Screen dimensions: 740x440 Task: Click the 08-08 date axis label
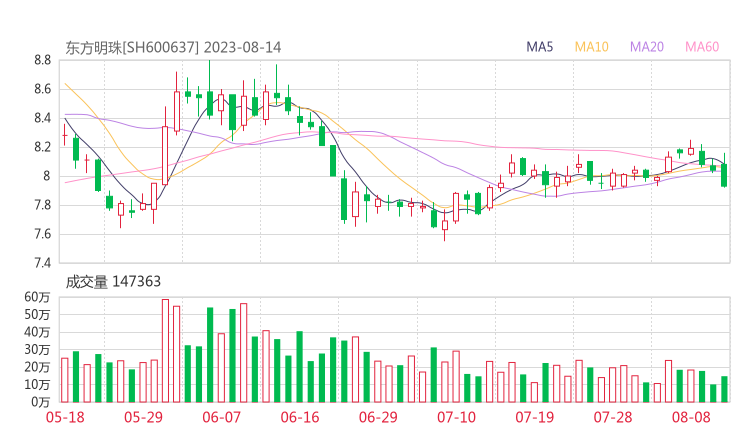[x=691, y=417]
